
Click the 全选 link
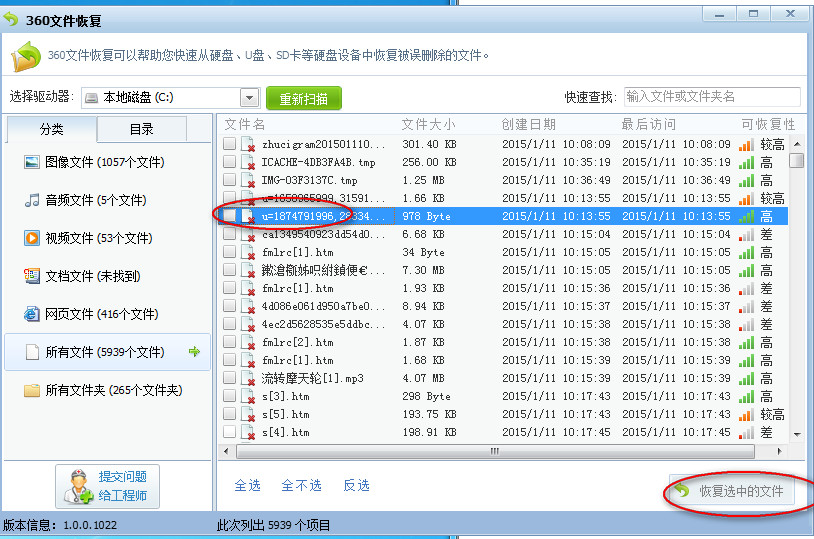point(247,485)
